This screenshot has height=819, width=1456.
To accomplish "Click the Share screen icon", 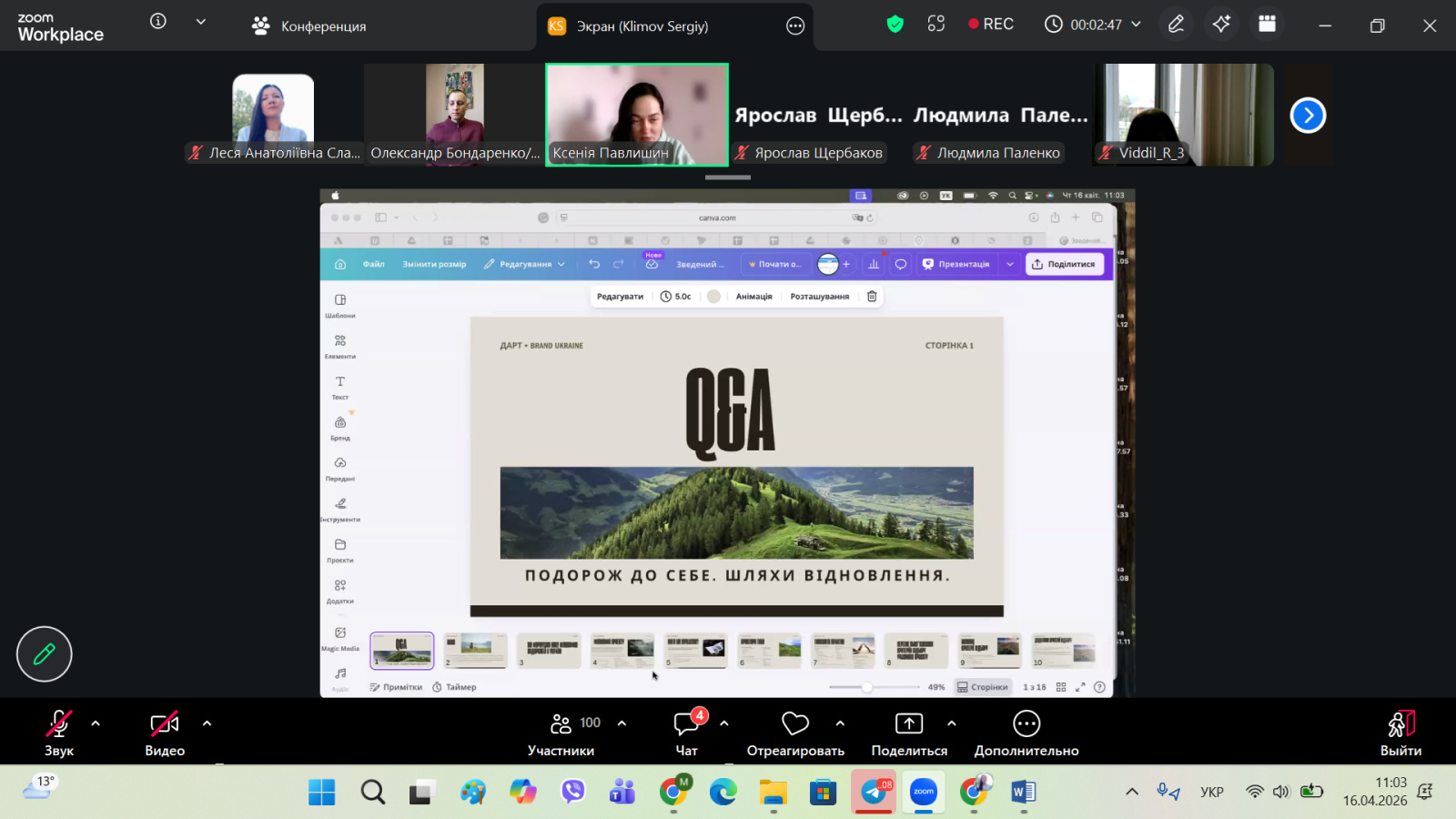I will coord(908,733).
